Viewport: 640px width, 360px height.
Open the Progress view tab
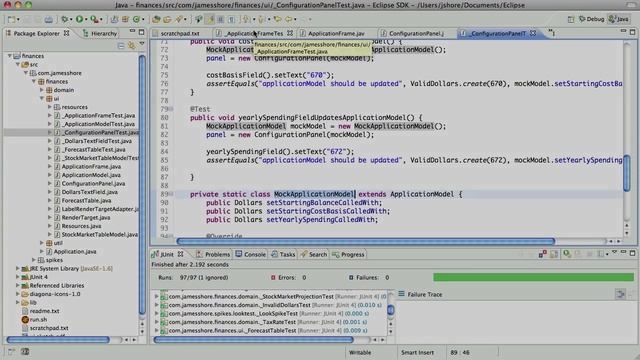[x=348, y=254]
